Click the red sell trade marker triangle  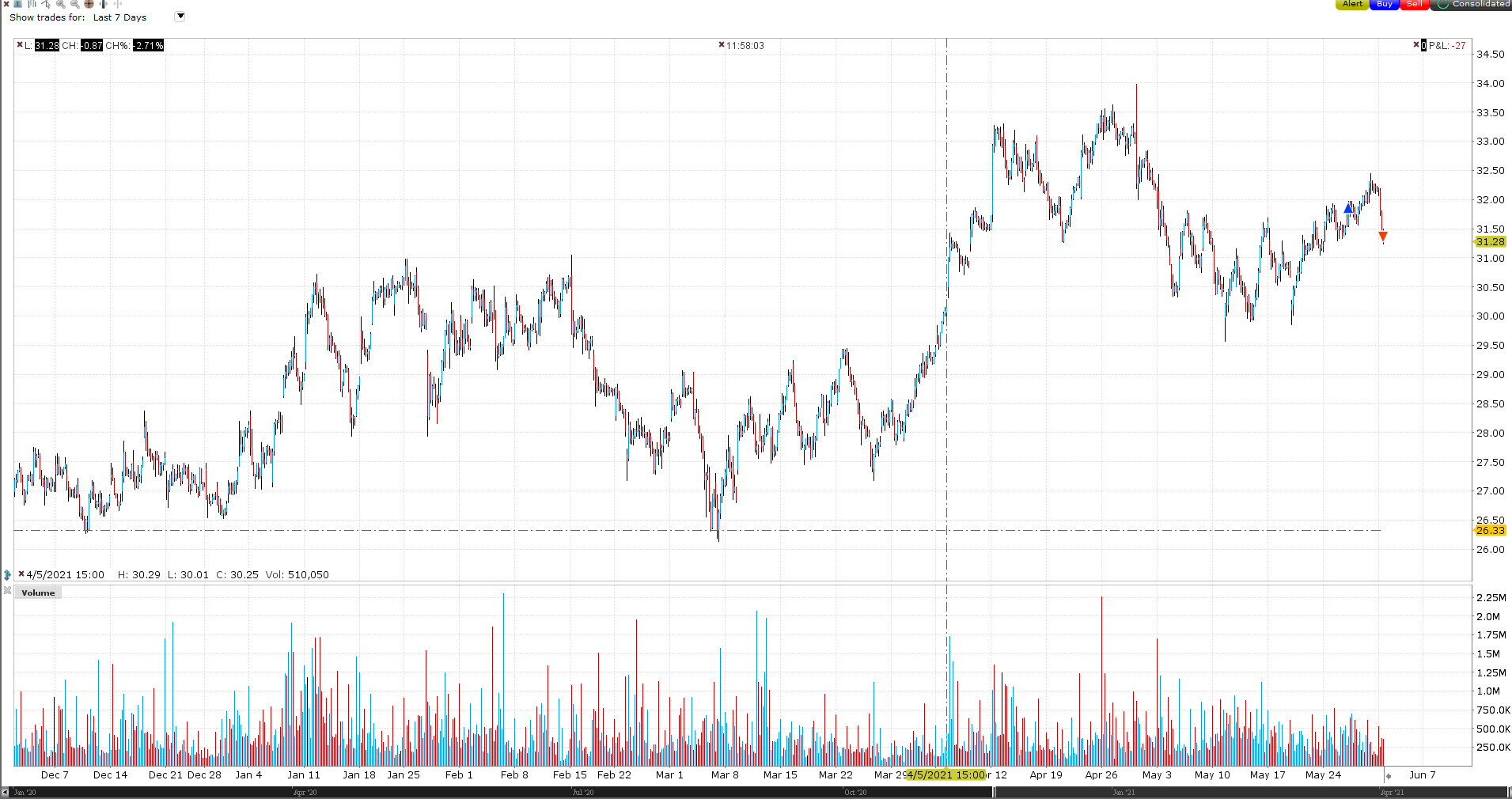tap(1383, 236)
